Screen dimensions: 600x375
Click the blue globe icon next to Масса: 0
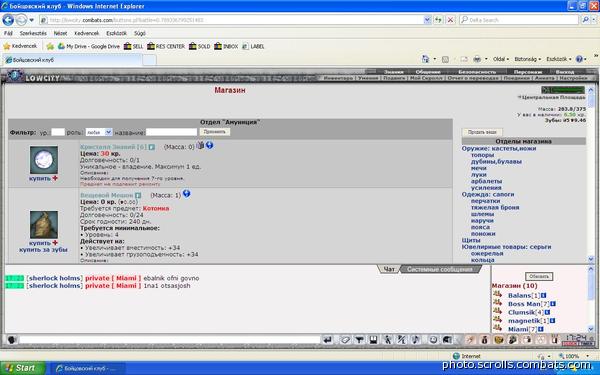pyautogui.click(x=209, y=145)
